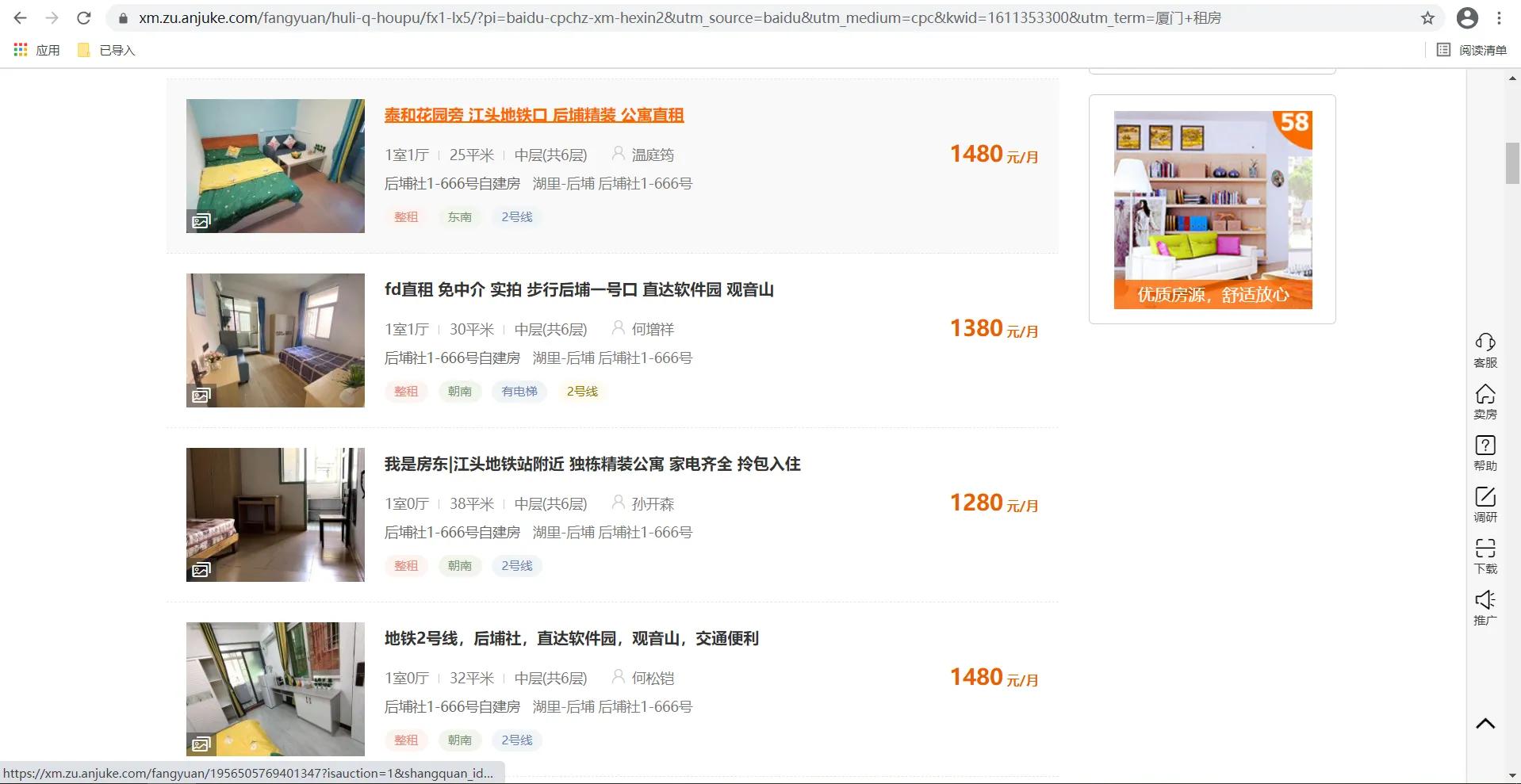Open listing 我是房东|江头地铁站附近 独栋精装公寓

point(592,464)
